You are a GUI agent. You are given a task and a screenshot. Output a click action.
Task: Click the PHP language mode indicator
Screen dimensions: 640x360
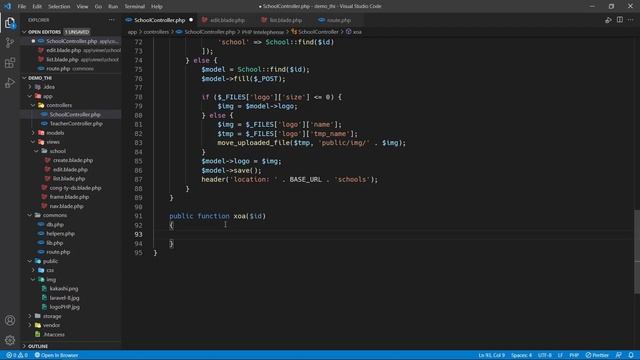(574, 355)
